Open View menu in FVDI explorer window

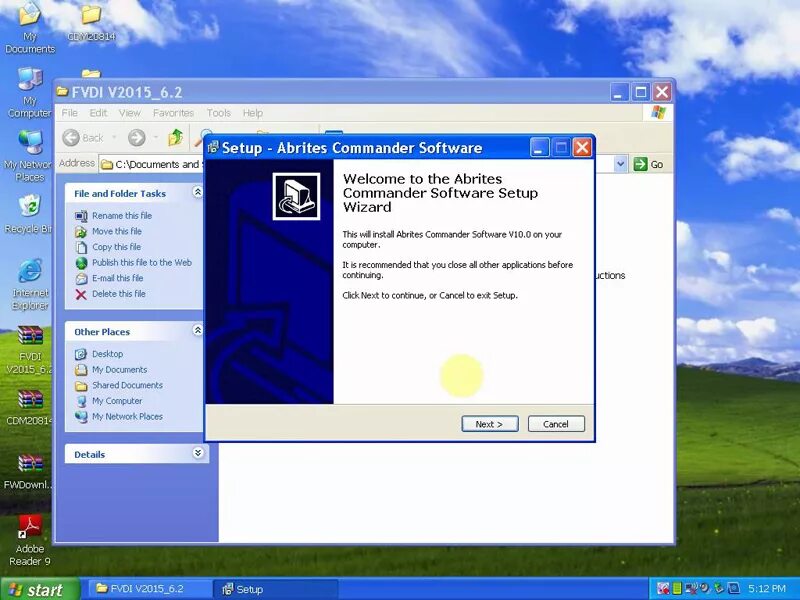point(130,113)
